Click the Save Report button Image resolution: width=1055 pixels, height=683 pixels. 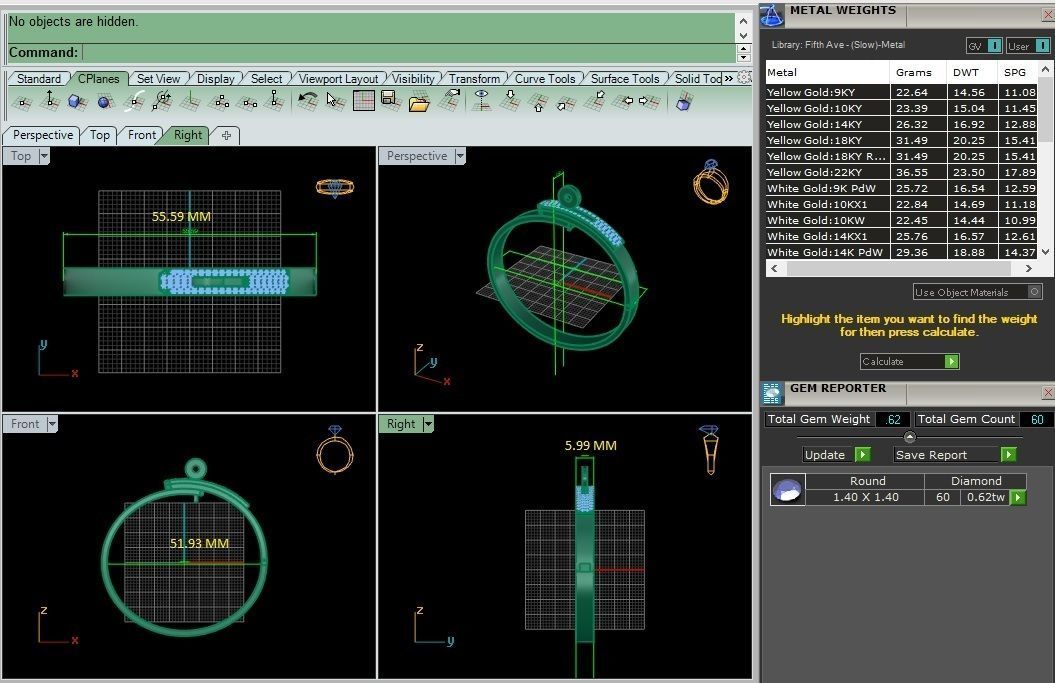click(955, 455)
